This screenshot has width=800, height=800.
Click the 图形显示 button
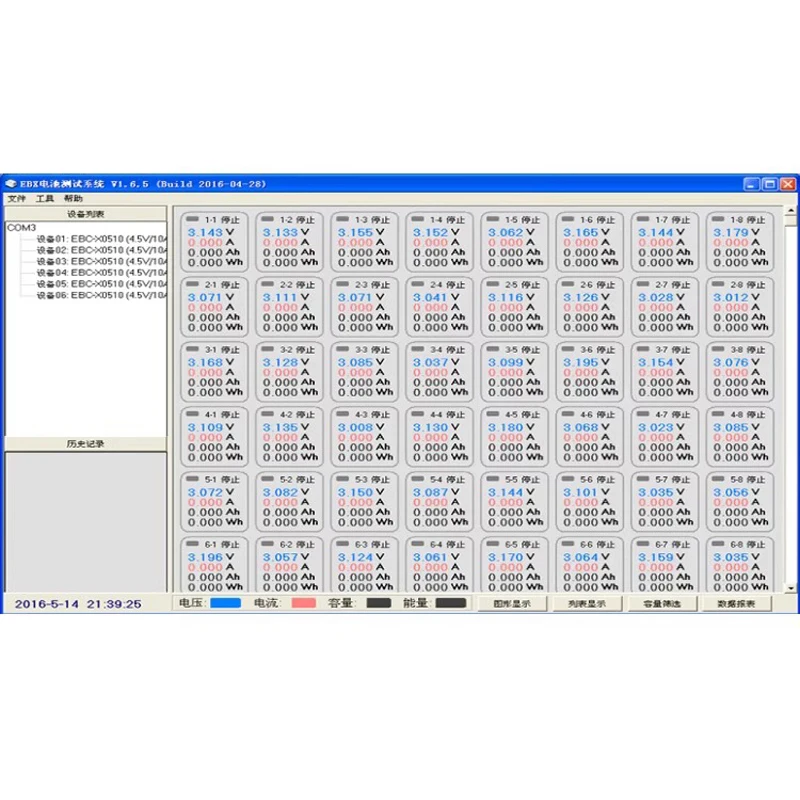[x=512, y=604]
